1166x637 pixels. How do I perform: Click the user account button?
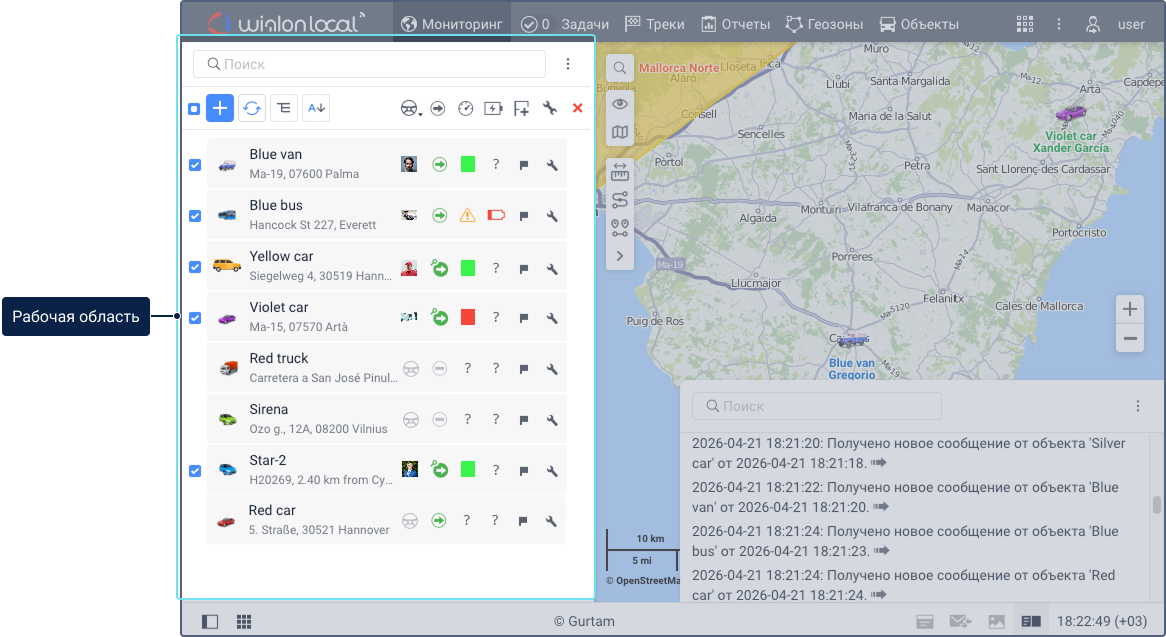1116,24
